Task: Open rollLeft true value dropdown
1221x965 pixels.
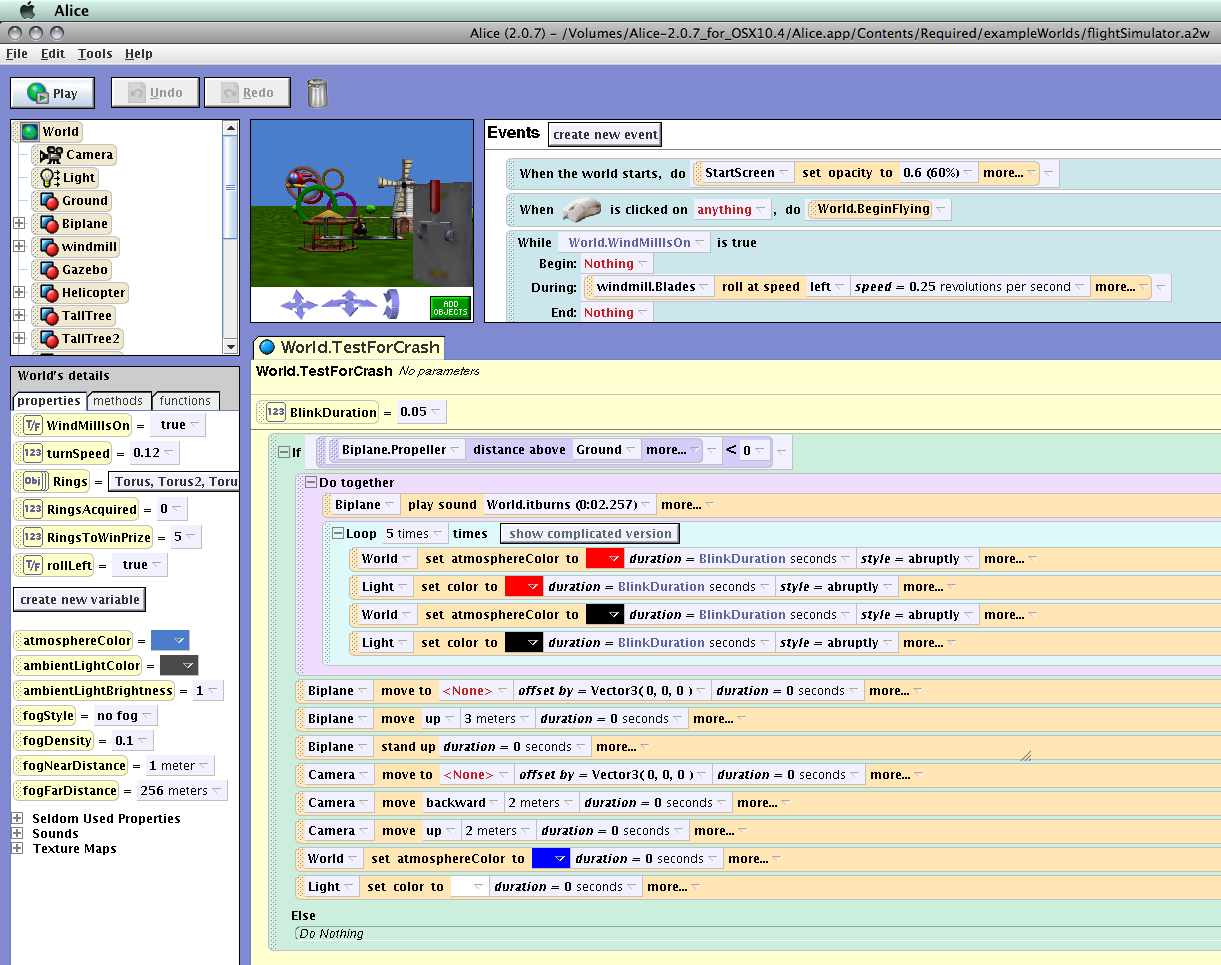Action: (141, 565)
